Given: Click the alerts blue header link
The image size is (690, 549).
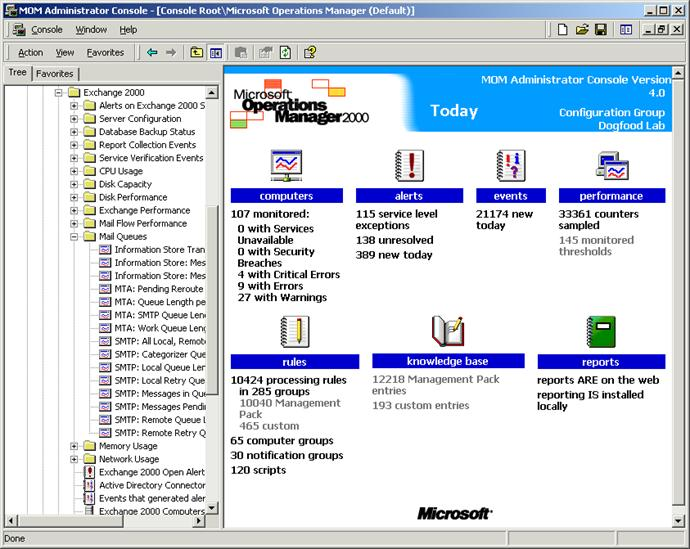Looking at the screenshot, I should tap(409, 196).
